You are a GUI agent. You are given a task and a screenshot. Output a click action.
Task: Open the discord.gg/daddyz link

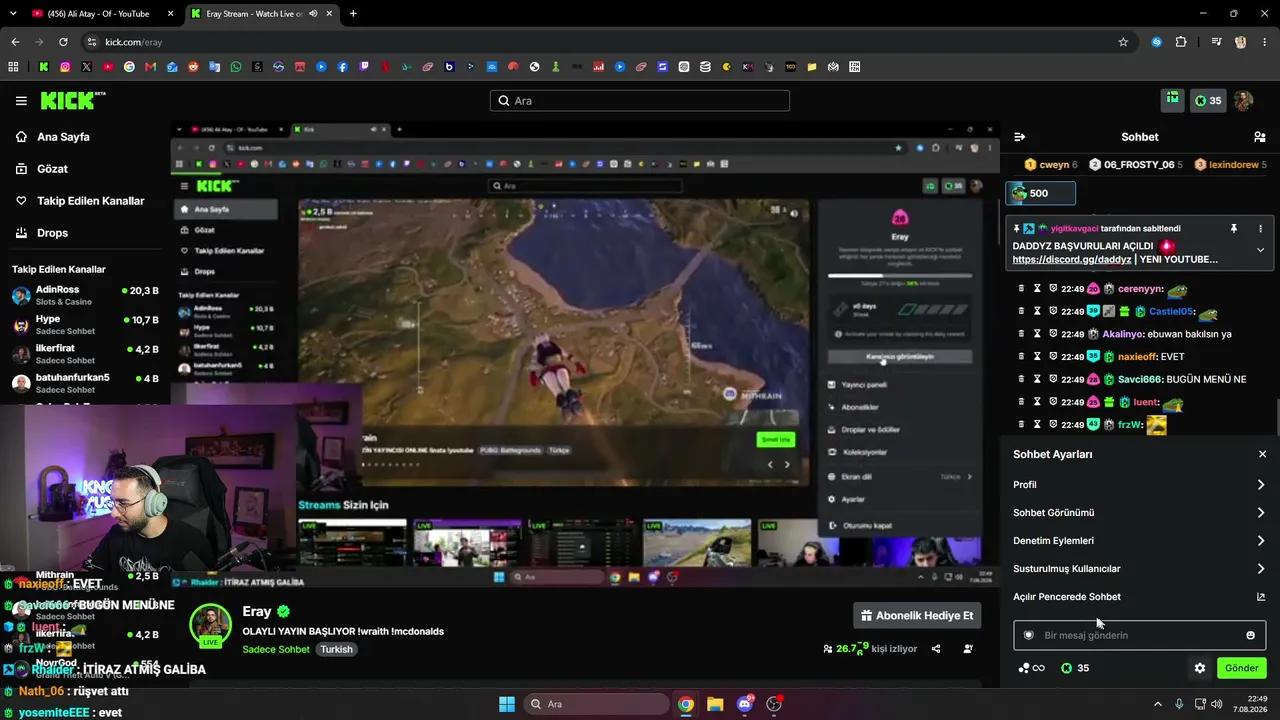coord(1072,260)
